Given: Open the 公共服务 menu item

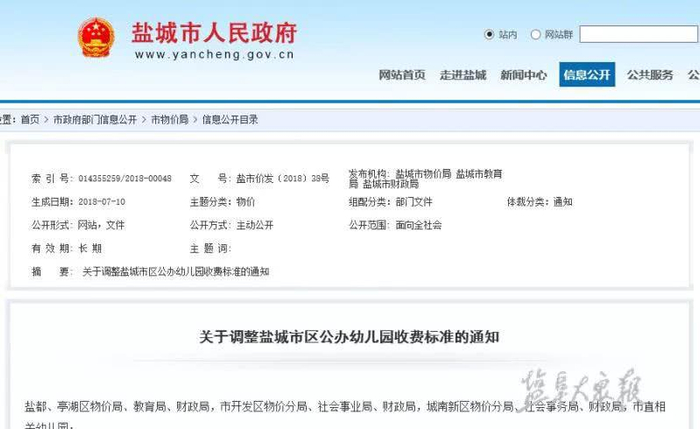Looking at the screenshot, I should (x=650, y=75).
